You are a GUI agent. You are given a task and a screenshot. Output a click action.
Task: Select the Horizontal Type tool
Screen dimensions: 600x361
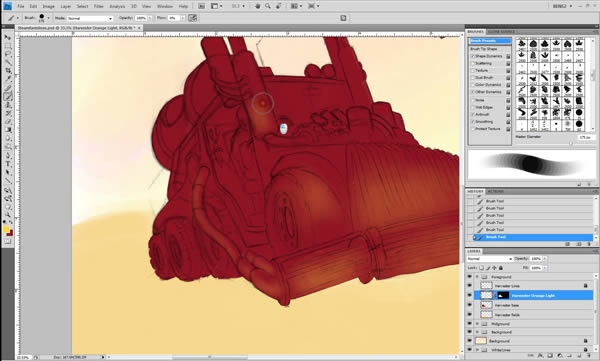tap(7, 164)
